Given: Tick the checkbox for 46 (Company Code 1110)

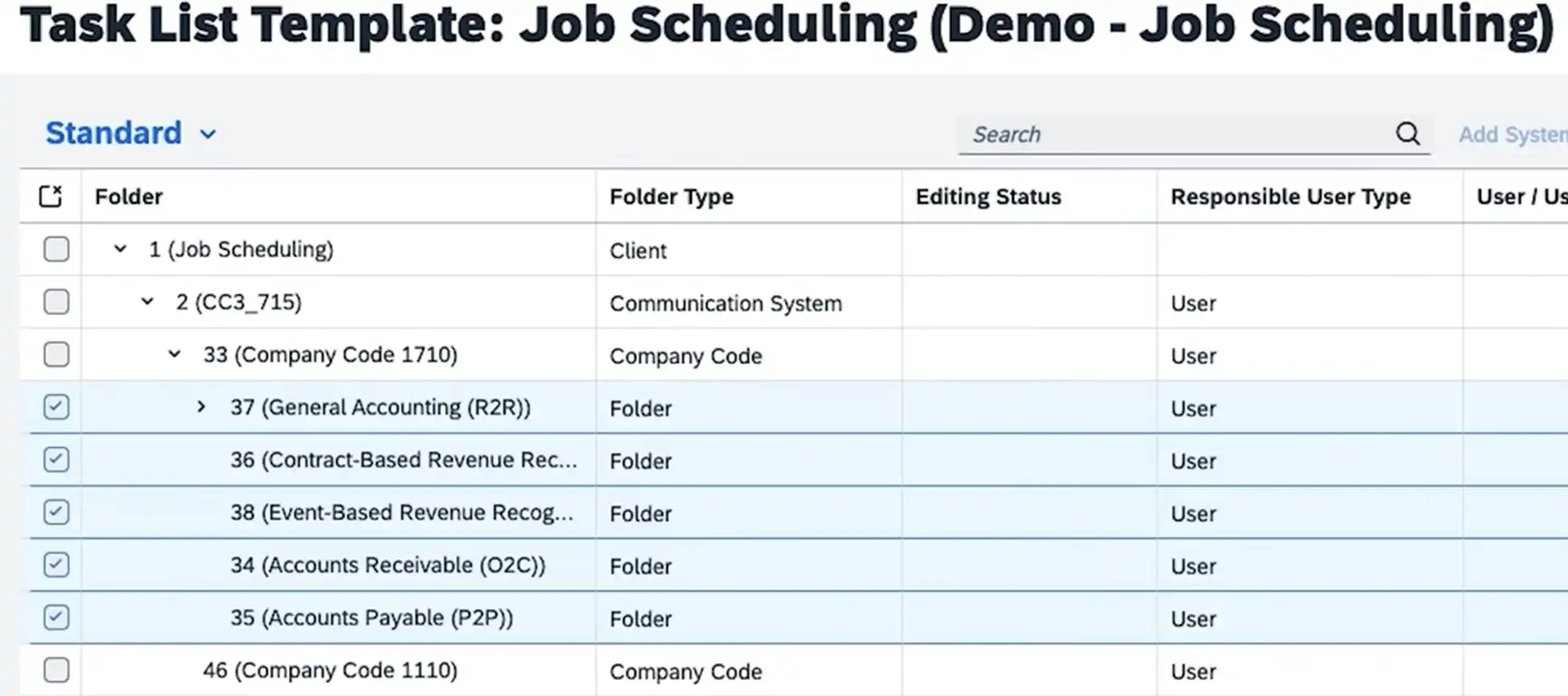Looking at the screenshot, I should [x=56, y=670].
